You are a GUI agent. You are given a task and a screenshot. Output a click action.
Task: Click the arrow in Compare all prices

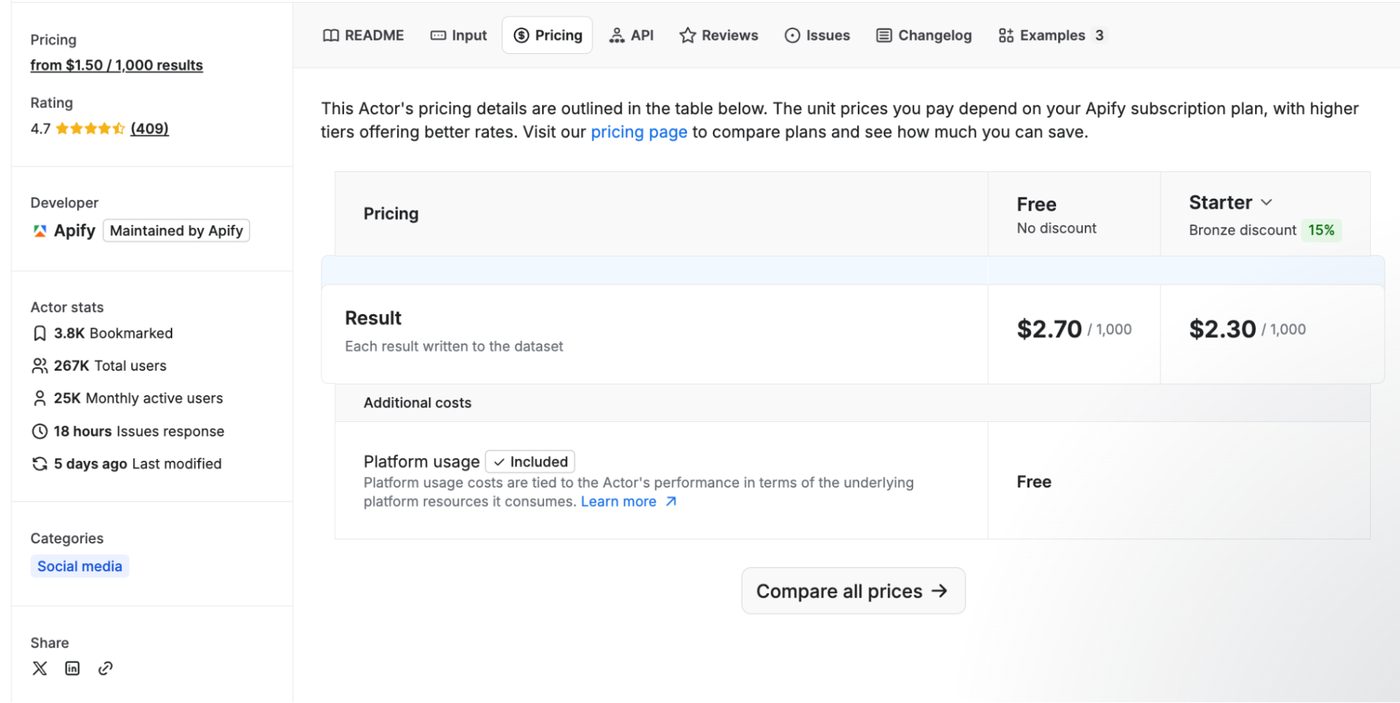(x=939, y=591)
